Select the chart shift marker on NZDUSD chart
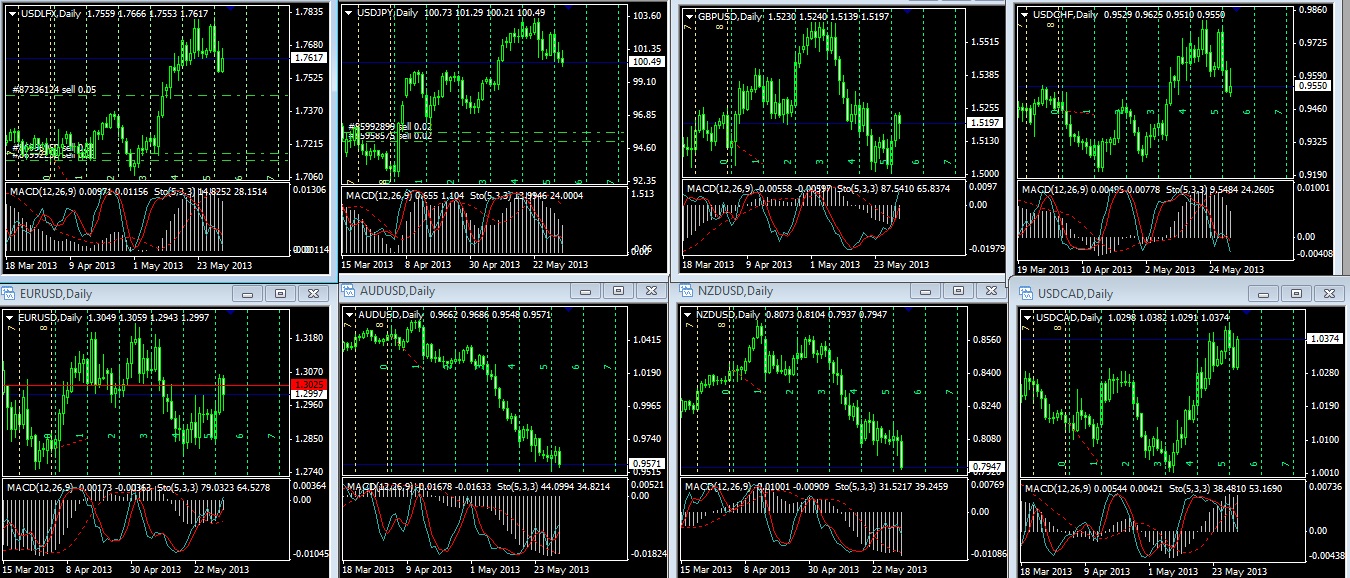Image resolution: width=1350 pixels, height=578 pixels. [x=907, y=310]
